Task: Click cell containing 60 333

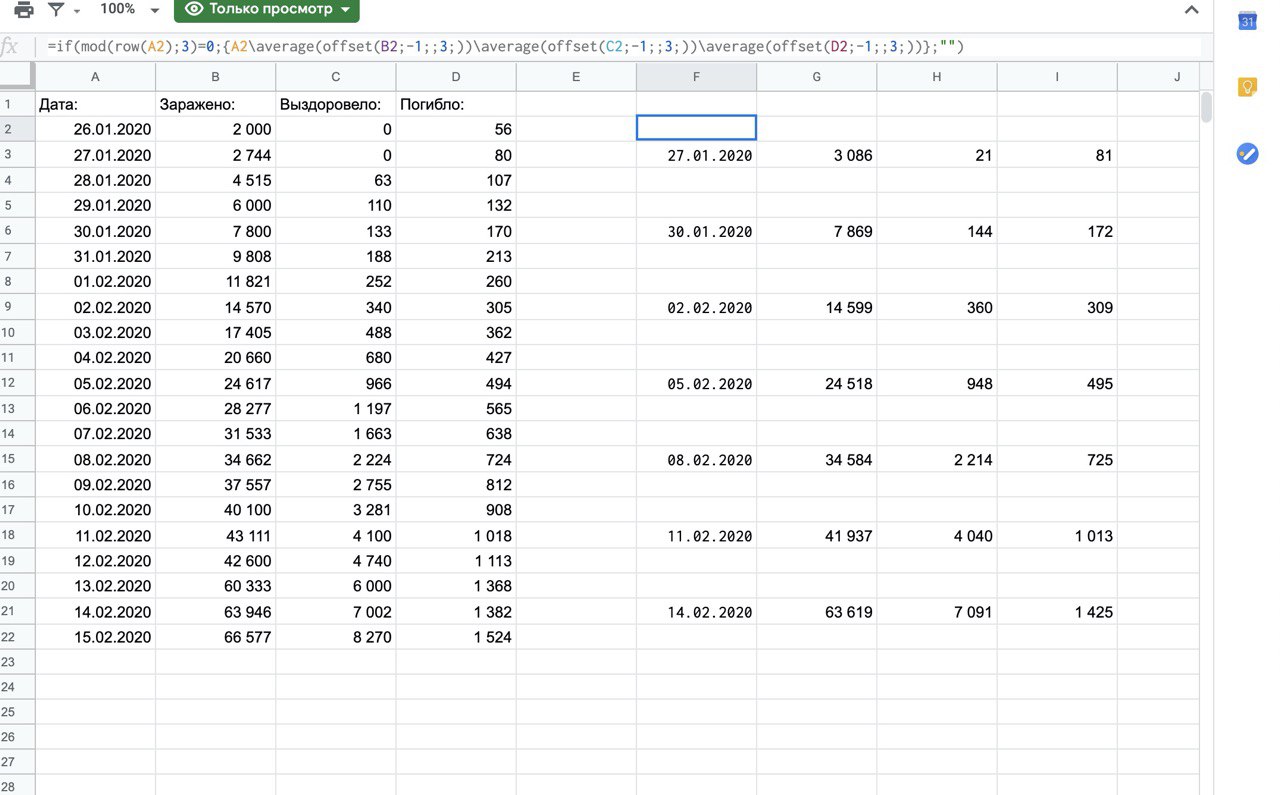Action: click(216, 586)
